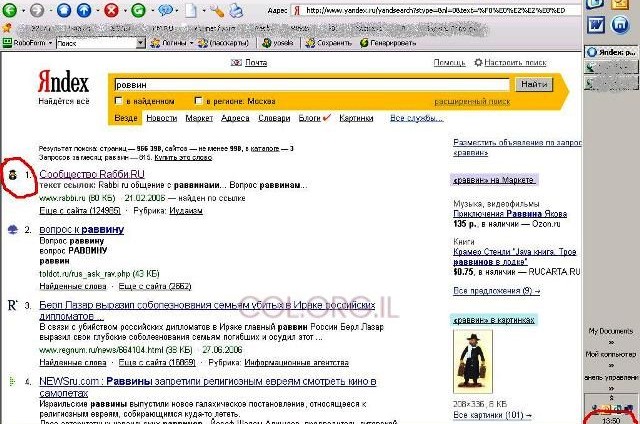The image size is (640, 424).
Task: Toggle the 'в регионе: Москва' checkbox
Action: pos(198,100)
